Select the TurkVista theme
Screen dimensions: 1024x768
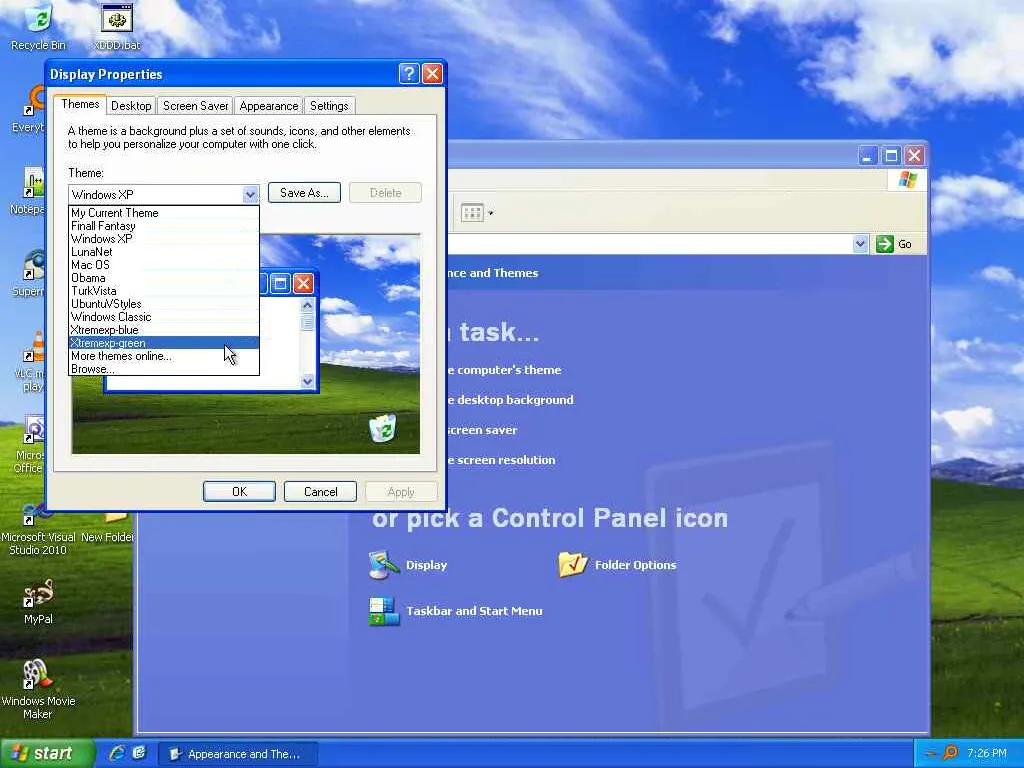[164, 291]
